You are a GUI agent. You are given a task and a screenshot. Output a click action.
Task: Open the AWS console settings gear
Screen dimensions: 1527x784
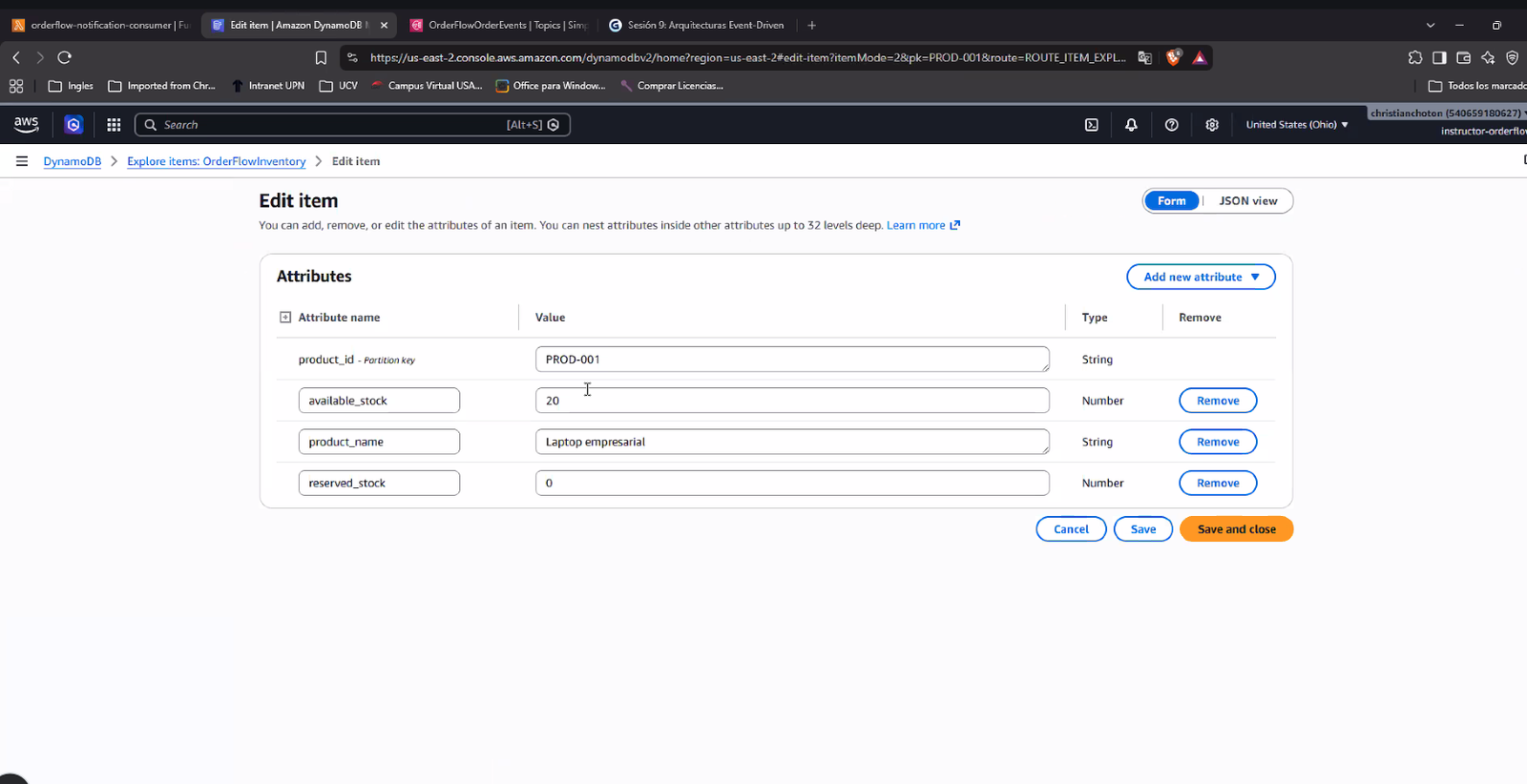[x=1212, y=125]
